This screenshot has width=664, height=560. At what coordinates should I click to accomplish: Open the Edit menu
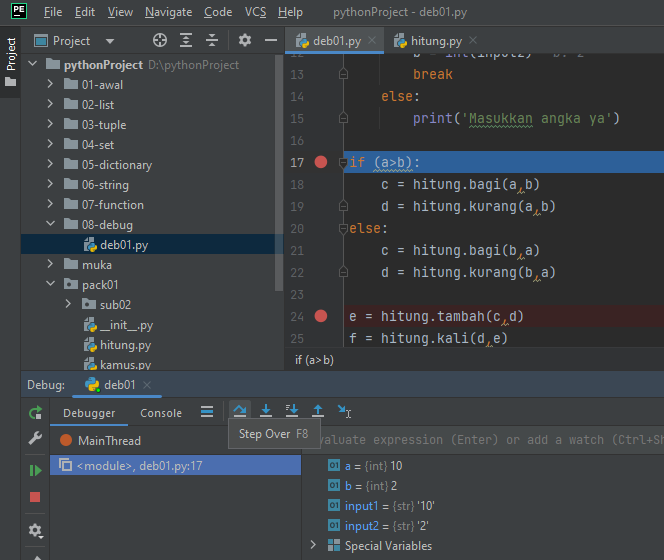85,12
